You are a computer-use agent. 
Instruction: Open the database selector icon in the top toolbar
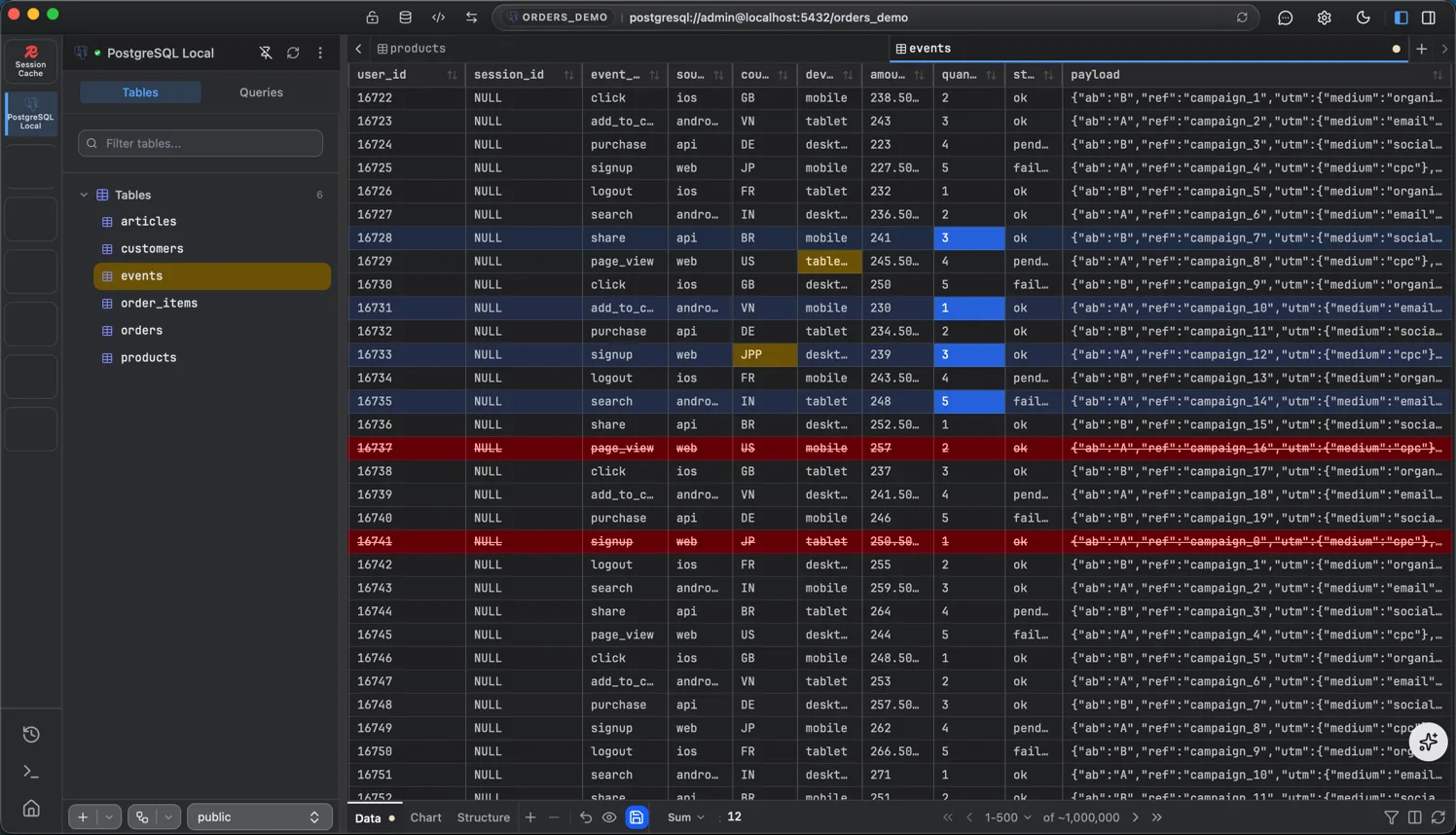pos(406,18)
